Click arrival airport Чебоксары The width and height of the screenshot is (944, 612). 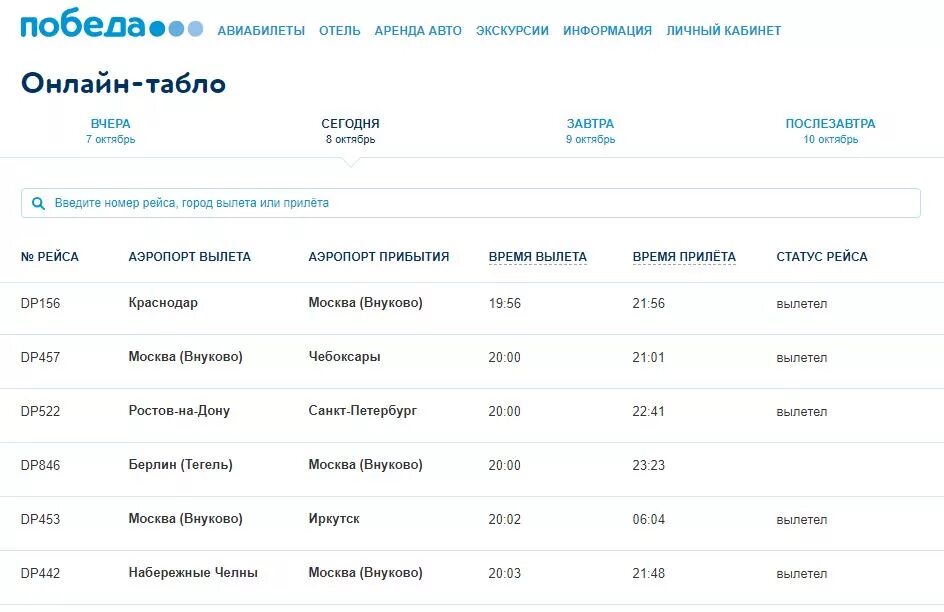tap(344, 357)
